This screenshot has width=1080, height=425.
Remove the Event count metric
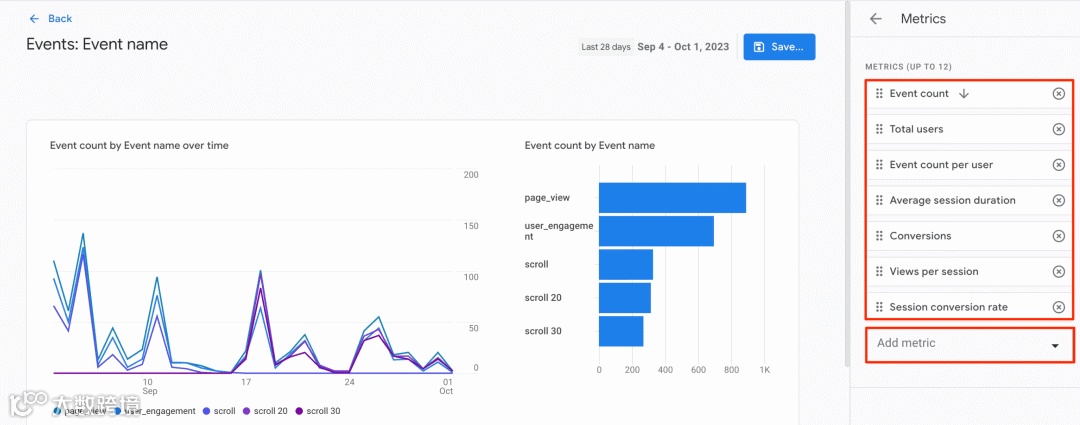1059,94
